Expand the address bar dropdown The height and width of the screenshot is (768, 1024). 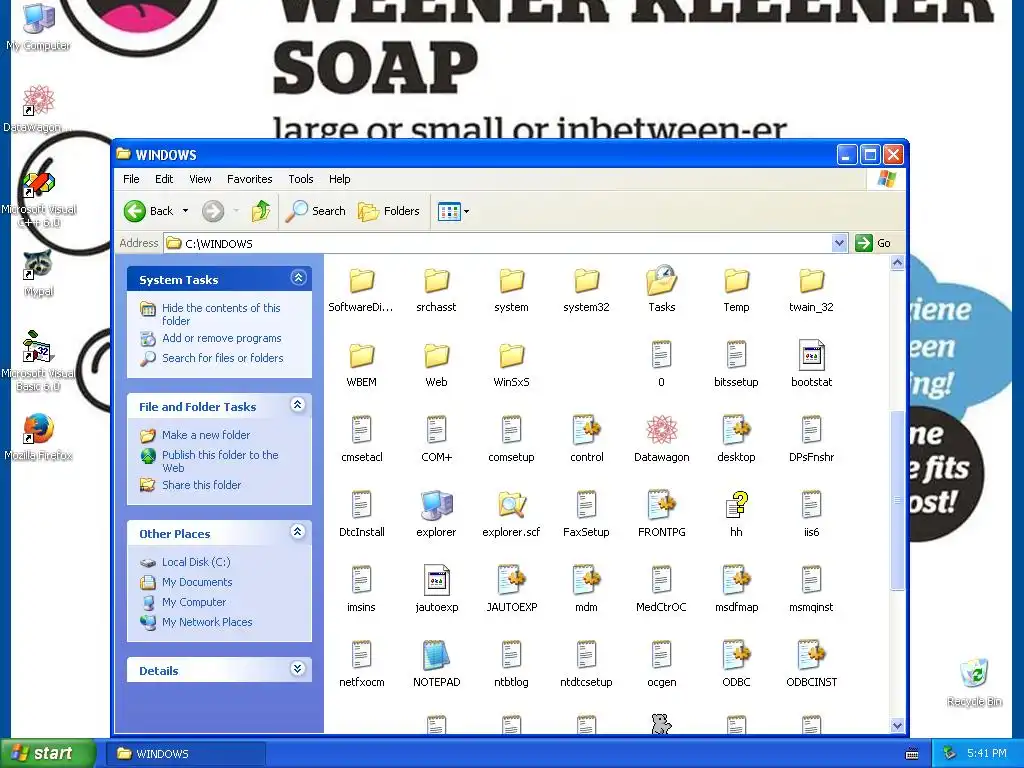click(839, 243)
